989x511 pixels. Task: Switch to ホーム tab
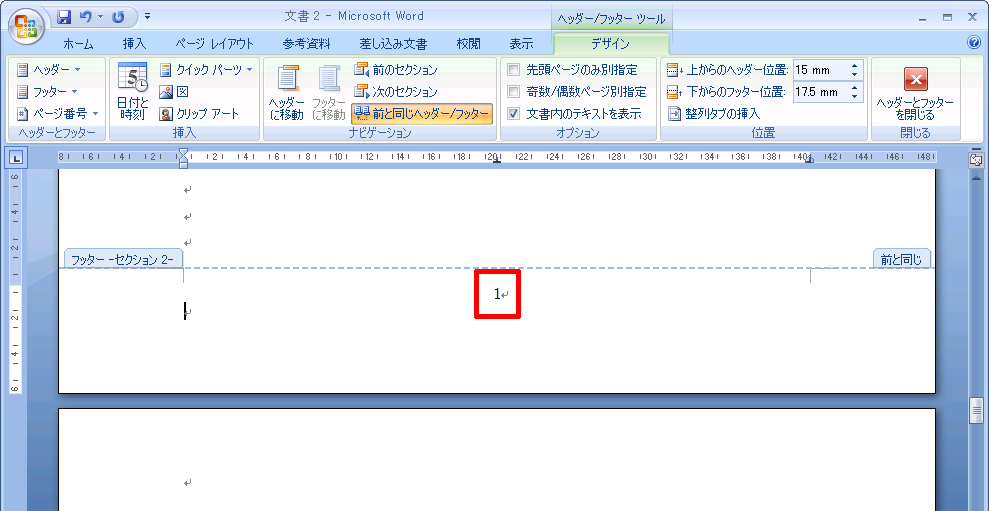pos(78,44)
